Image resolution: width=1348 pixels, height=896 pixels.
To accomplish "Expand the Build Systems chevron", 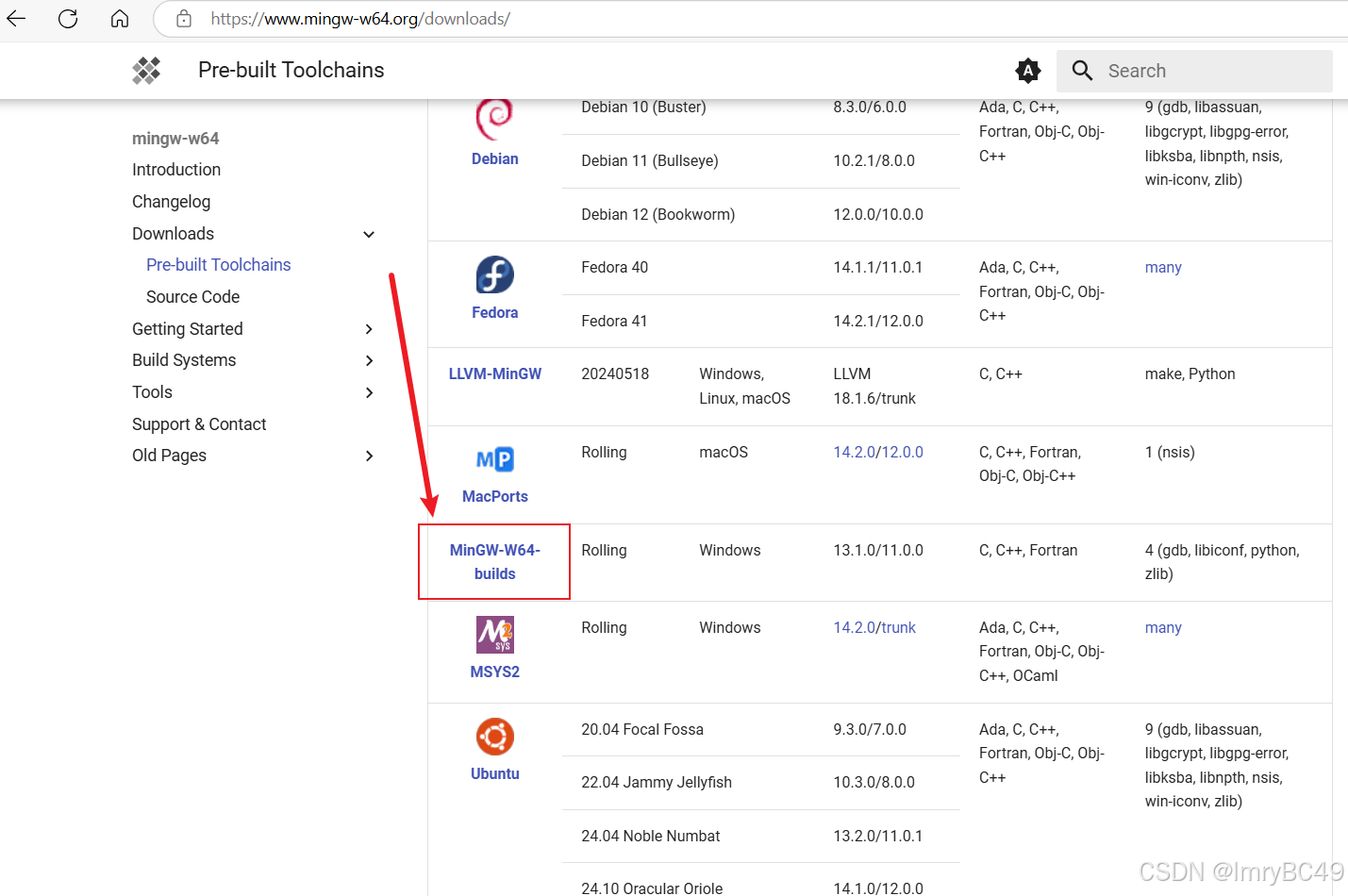I will [369, 360].
